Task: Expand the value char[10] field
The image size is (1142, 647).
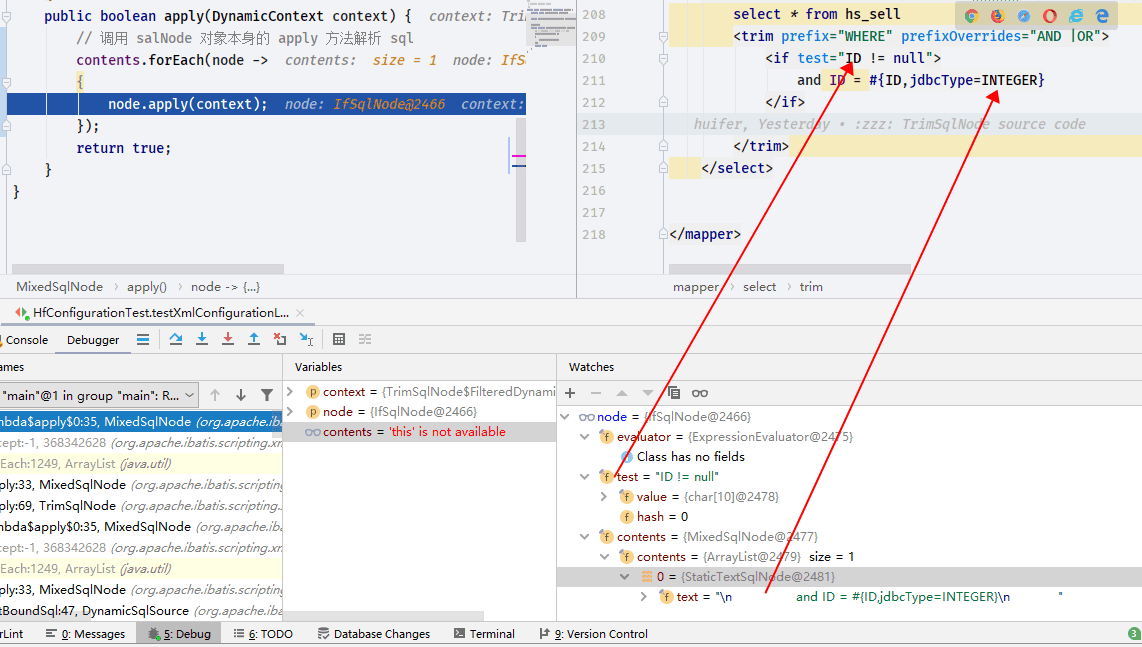Action: [x=604, y=497]
